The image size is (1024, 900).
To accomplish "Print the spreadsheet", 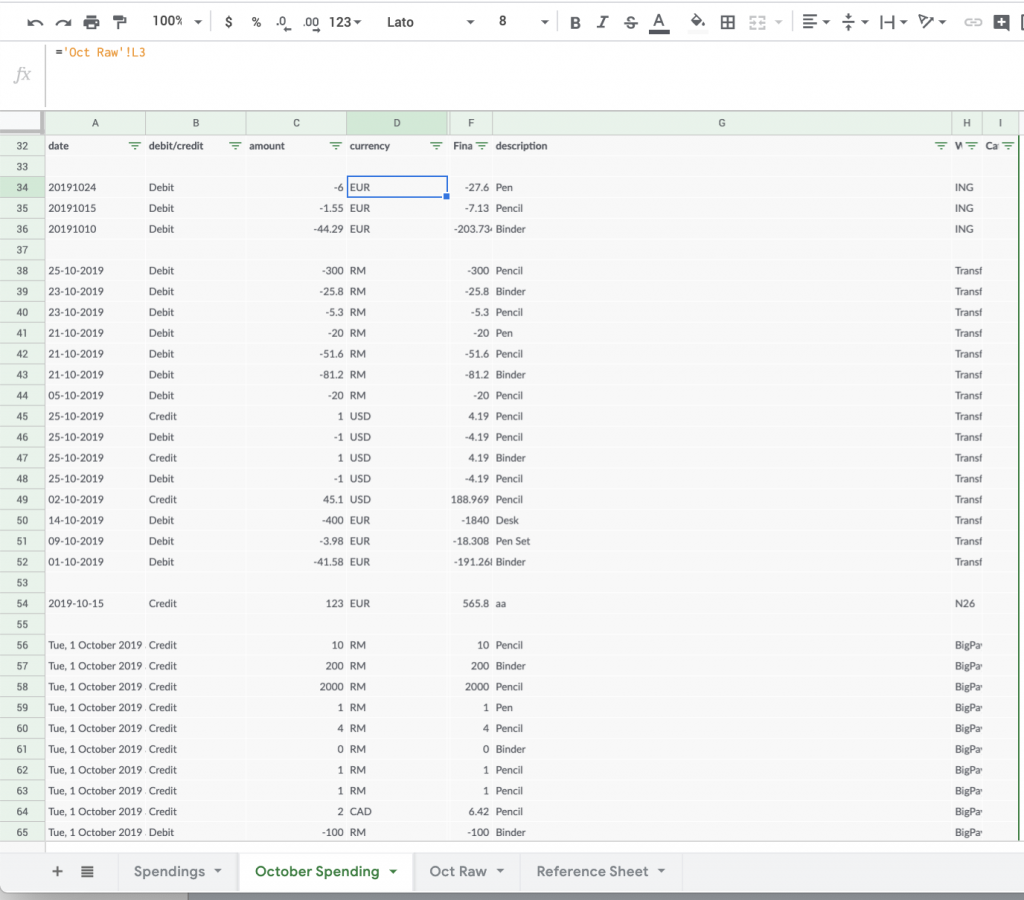I will [91, 22].
